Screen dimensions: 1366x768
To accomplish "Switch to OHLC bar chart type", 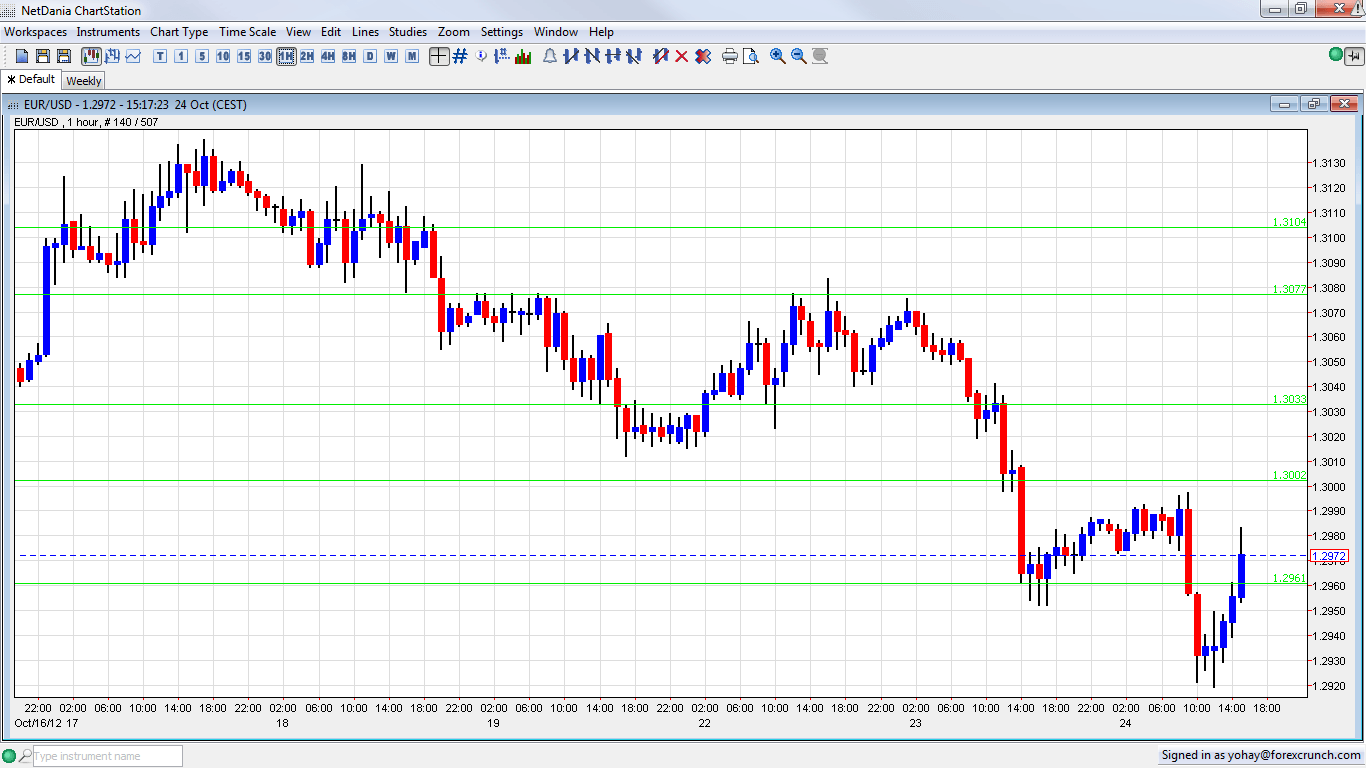I will click(x=112, y=56).
